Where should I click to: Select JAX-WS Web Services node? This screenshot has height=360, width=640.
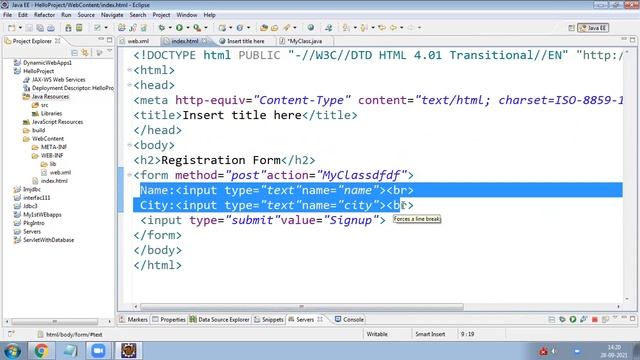(x=59, y=80)
